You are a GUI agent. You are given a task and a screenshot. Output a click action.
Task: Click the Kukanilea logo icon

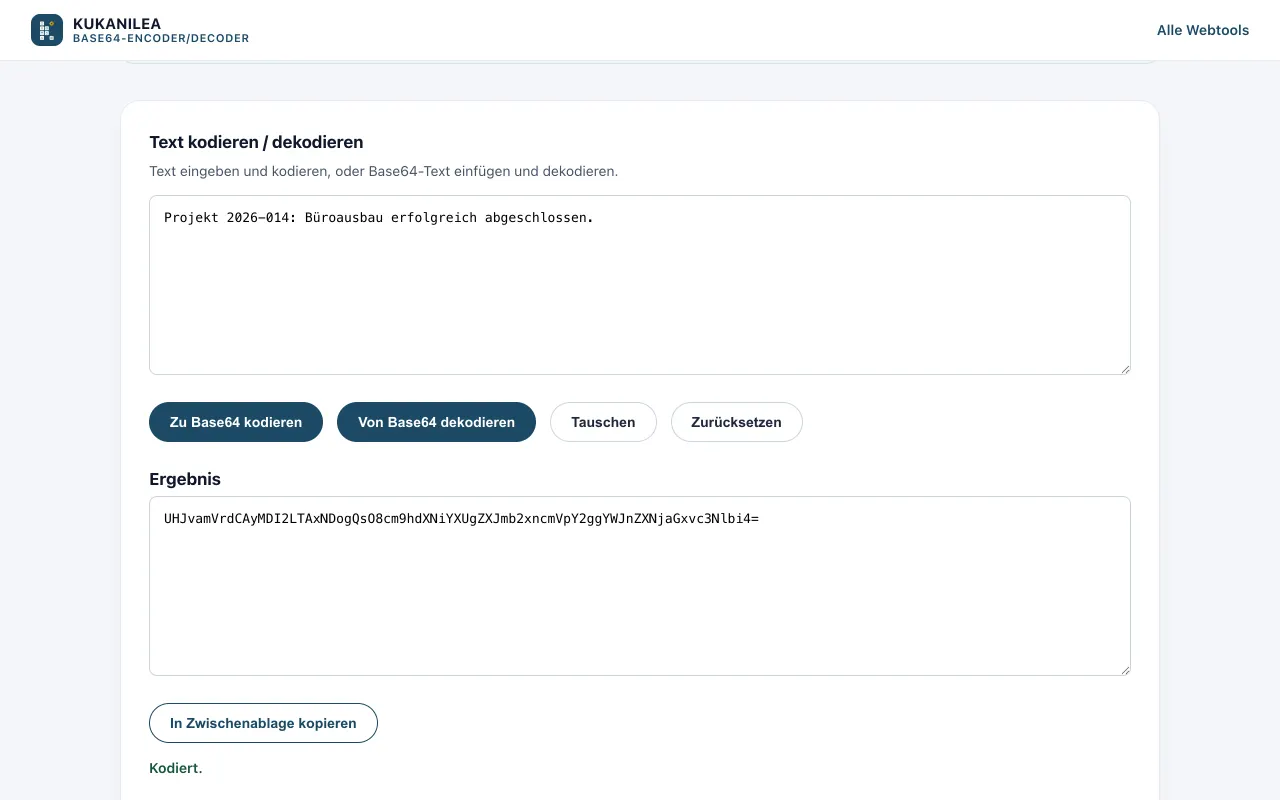pyautogui.click(x=47, y=30)
